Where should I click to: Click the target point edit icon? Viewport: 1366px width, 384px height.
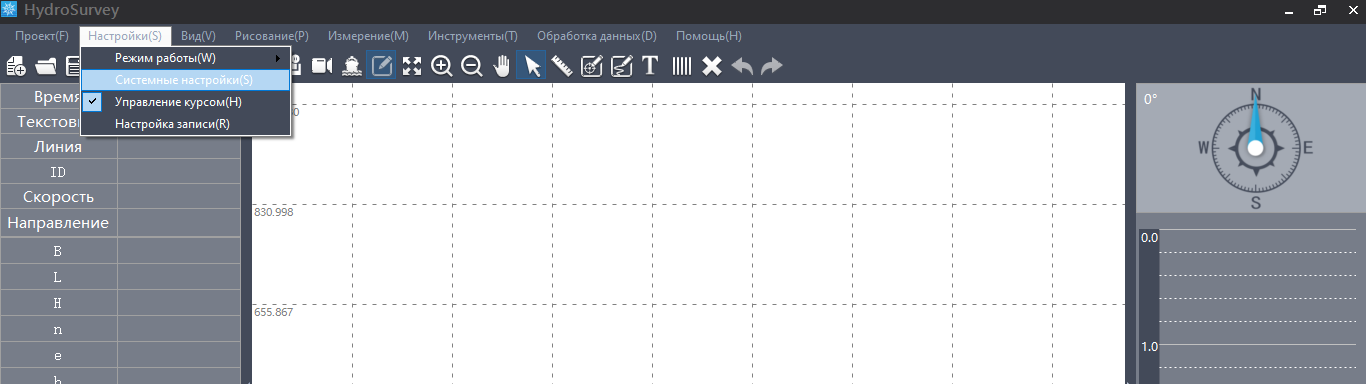coord(591,66)
